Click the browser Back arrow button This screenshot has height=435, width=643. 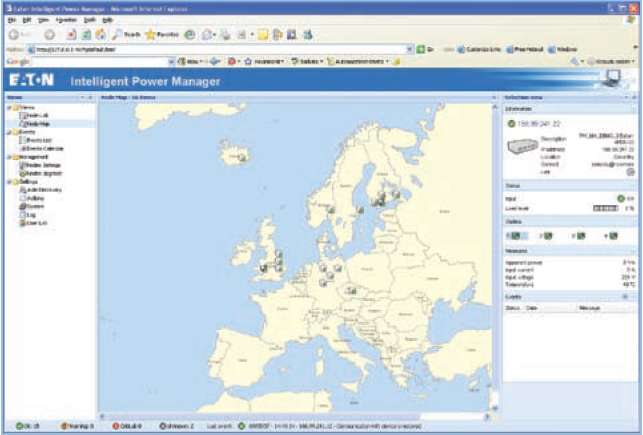pyautogui.click(x=14, y=35)
